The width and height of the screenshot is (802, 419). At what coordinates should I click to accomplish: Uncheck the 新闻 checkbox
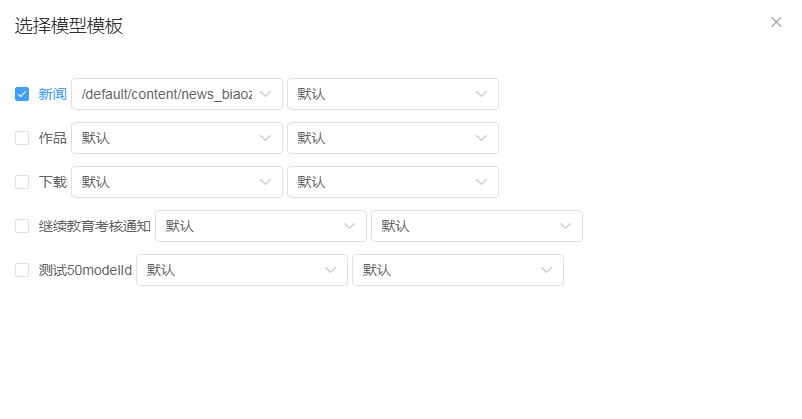coord(22,94)
